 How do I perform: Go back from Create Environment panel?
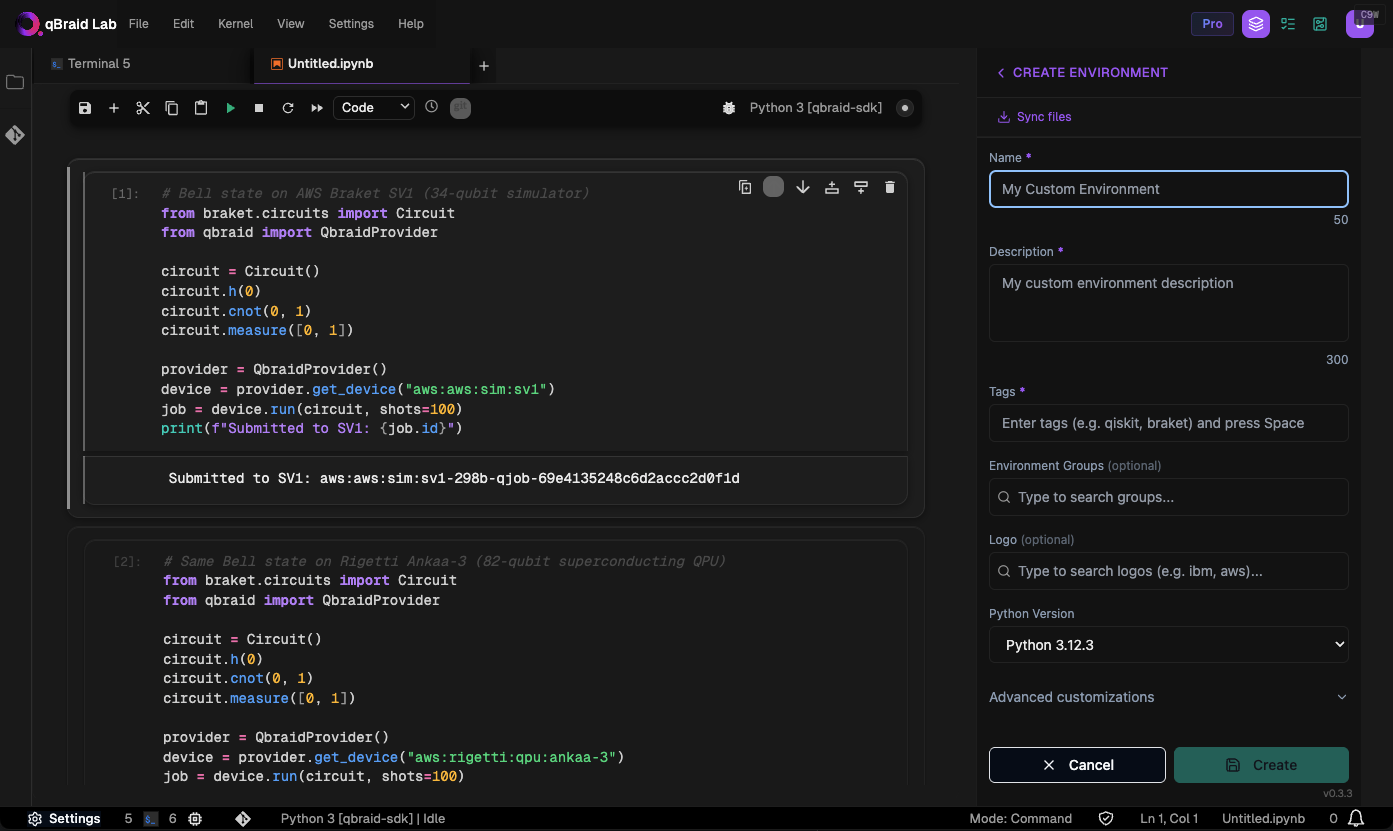coord(1001,73)
